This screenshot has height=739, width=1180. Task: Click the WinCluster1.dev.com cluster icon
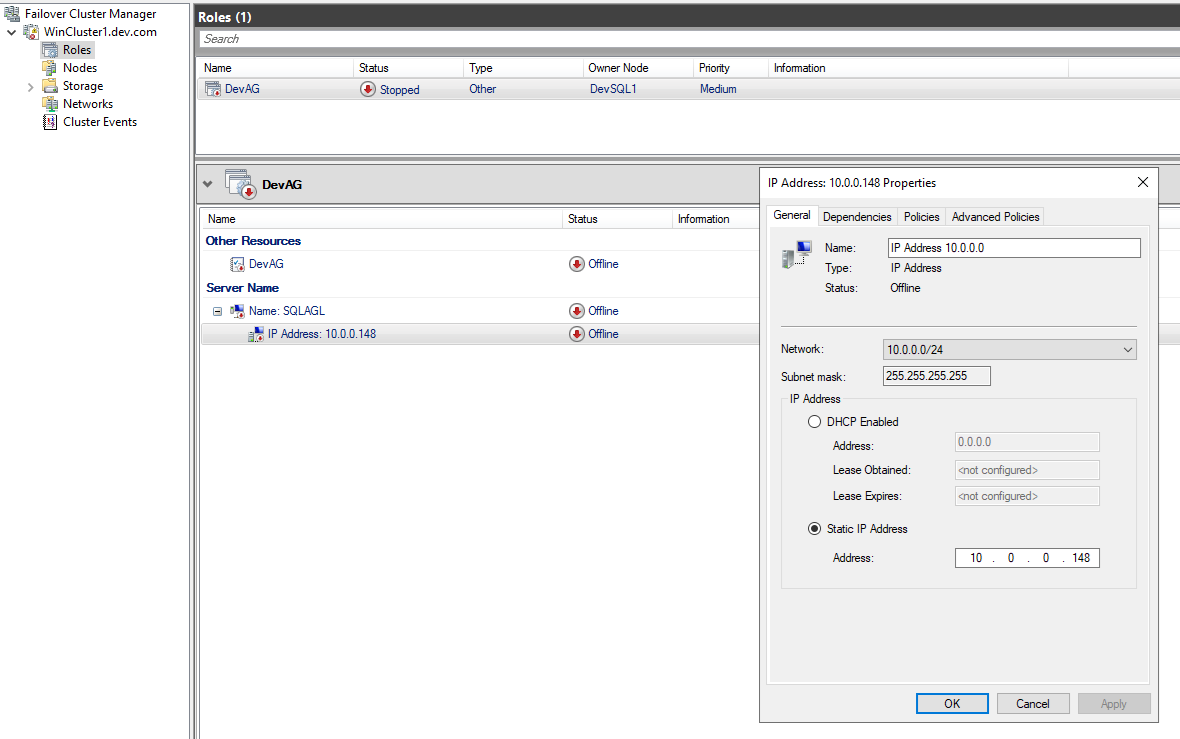point(31,32)
